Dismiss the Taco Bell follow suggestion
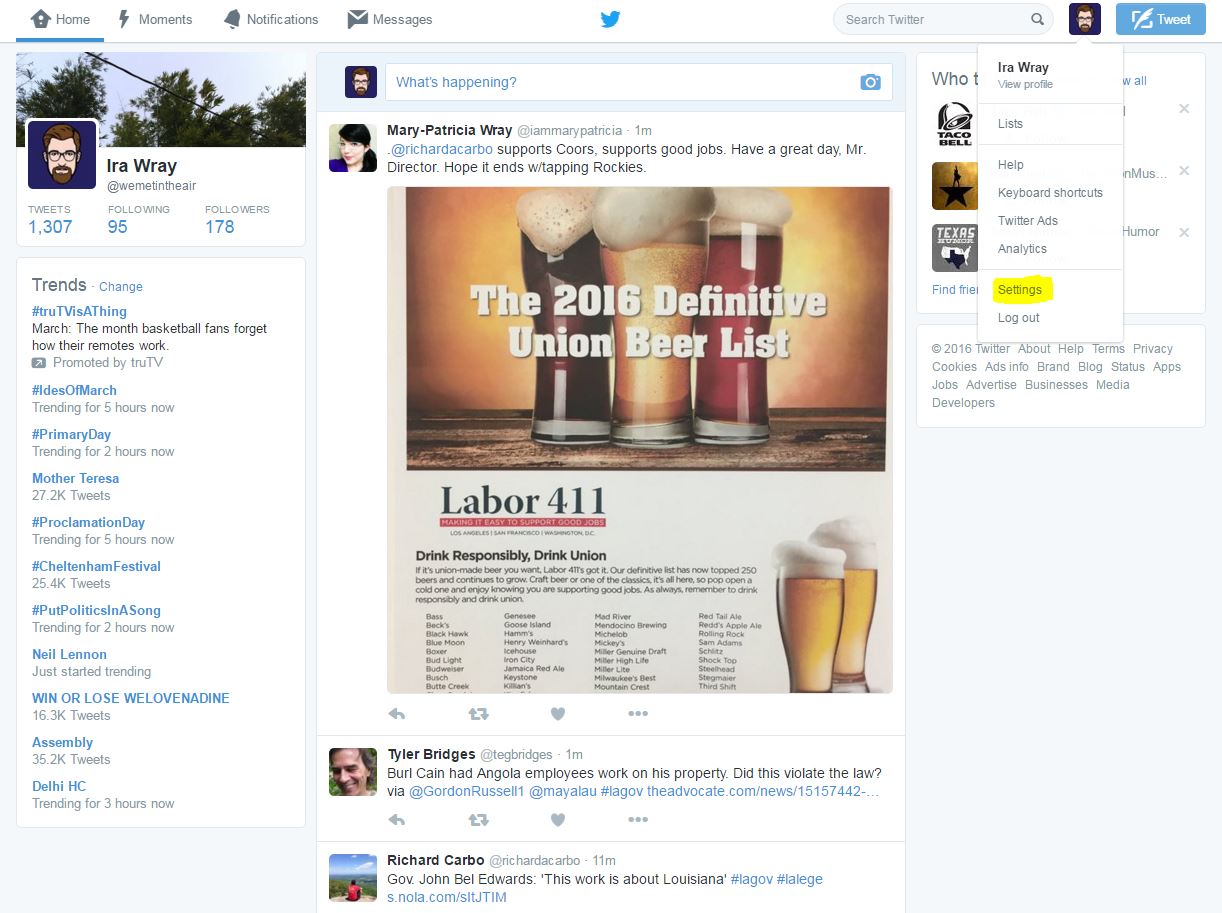Screen dimensions: 1222x913 (x=1184, y=109)
